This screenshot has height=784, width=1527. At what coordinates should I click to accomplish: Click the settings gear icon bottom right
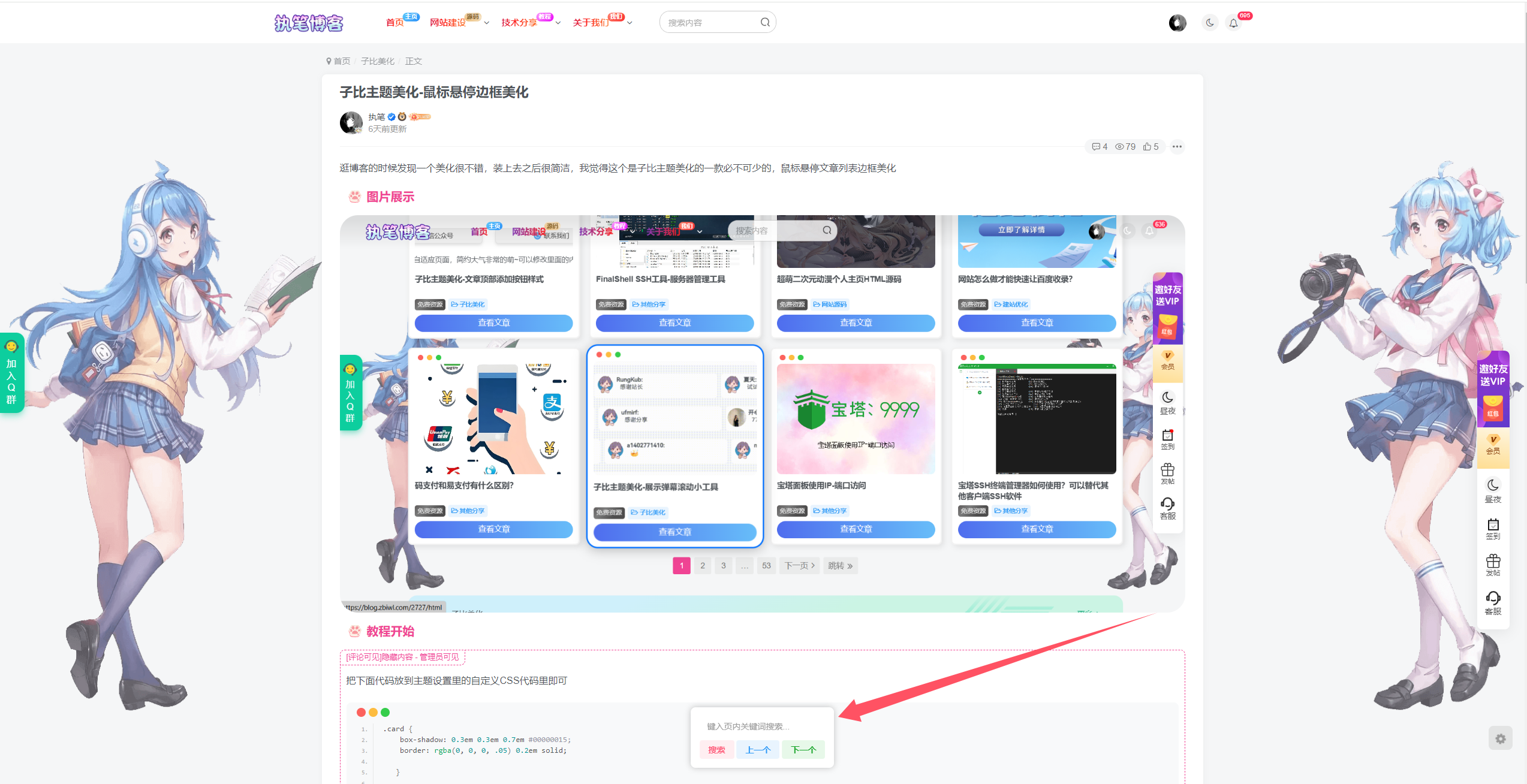(x=1500, y=739)
